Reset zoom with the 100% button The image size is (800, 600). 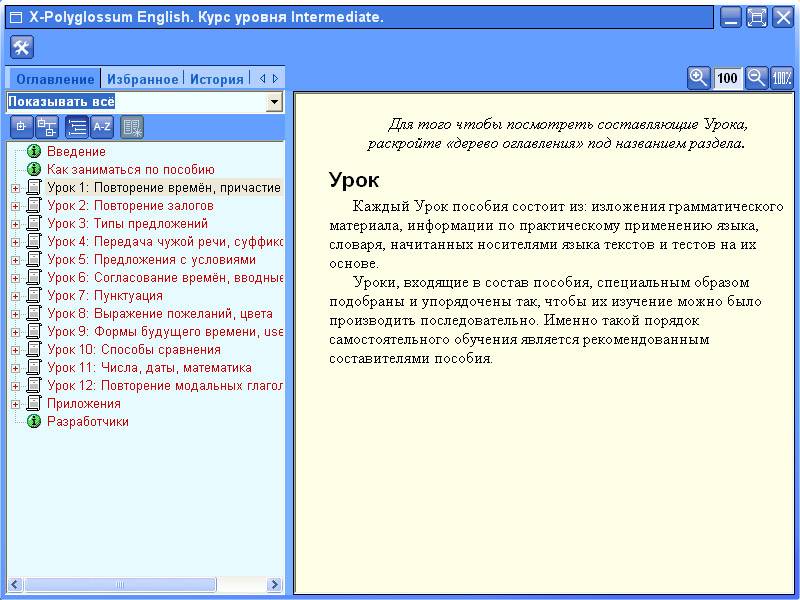(x=782, y=78)
